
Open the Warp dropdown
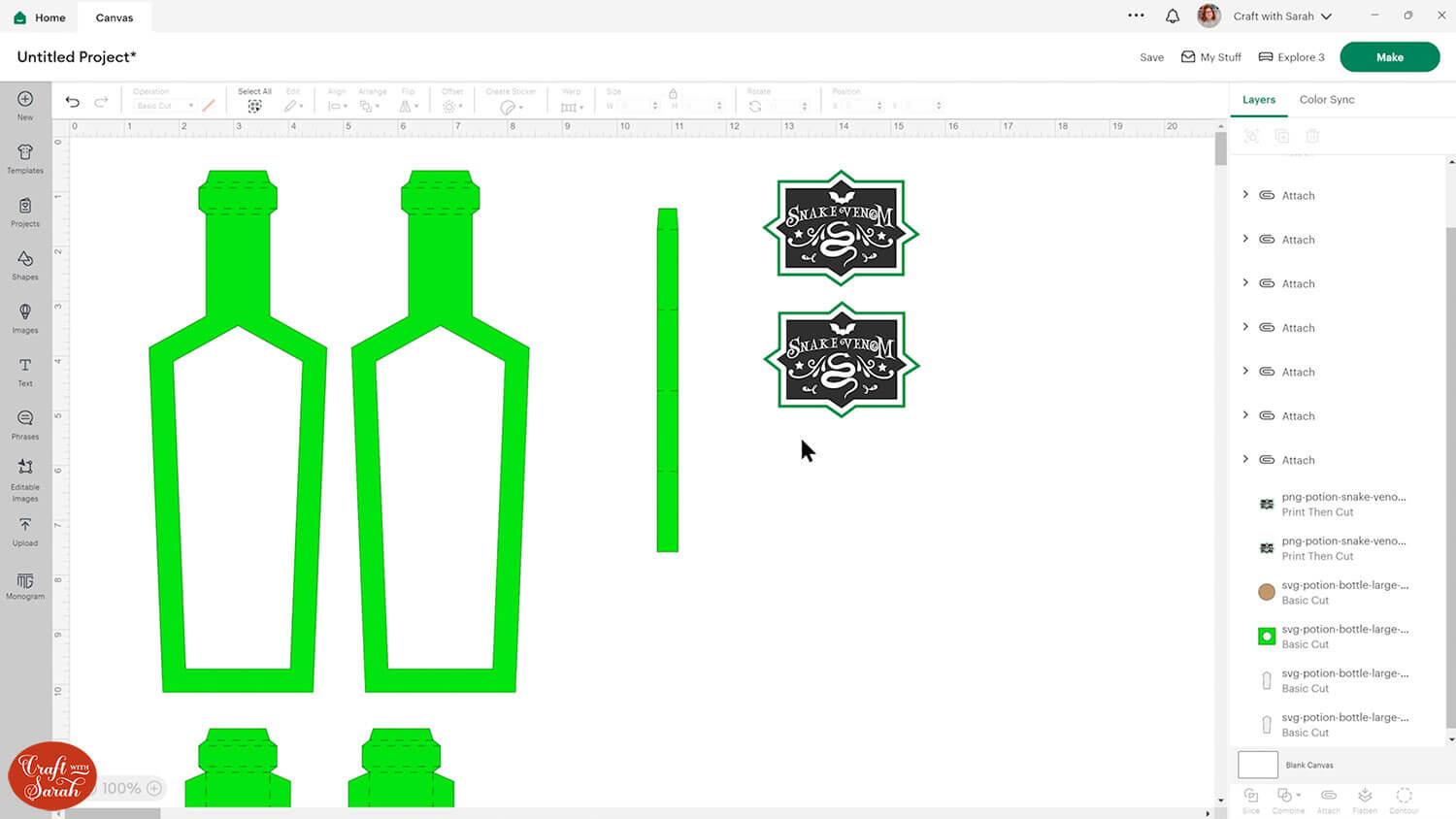(x=572, y=107)
